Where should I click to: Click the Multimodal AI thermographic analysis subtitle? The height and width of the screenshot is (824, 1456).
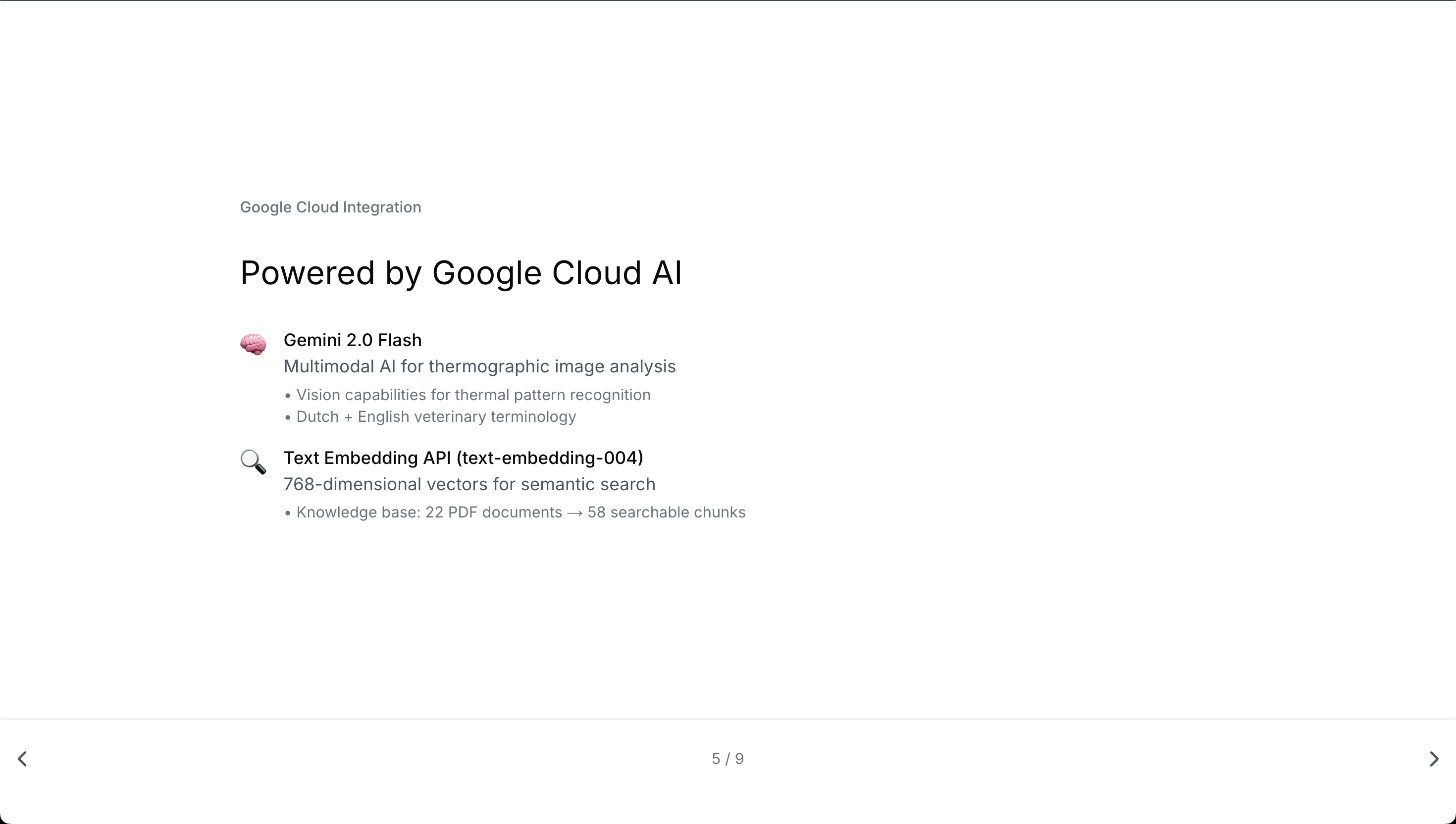tap(479, 367)
